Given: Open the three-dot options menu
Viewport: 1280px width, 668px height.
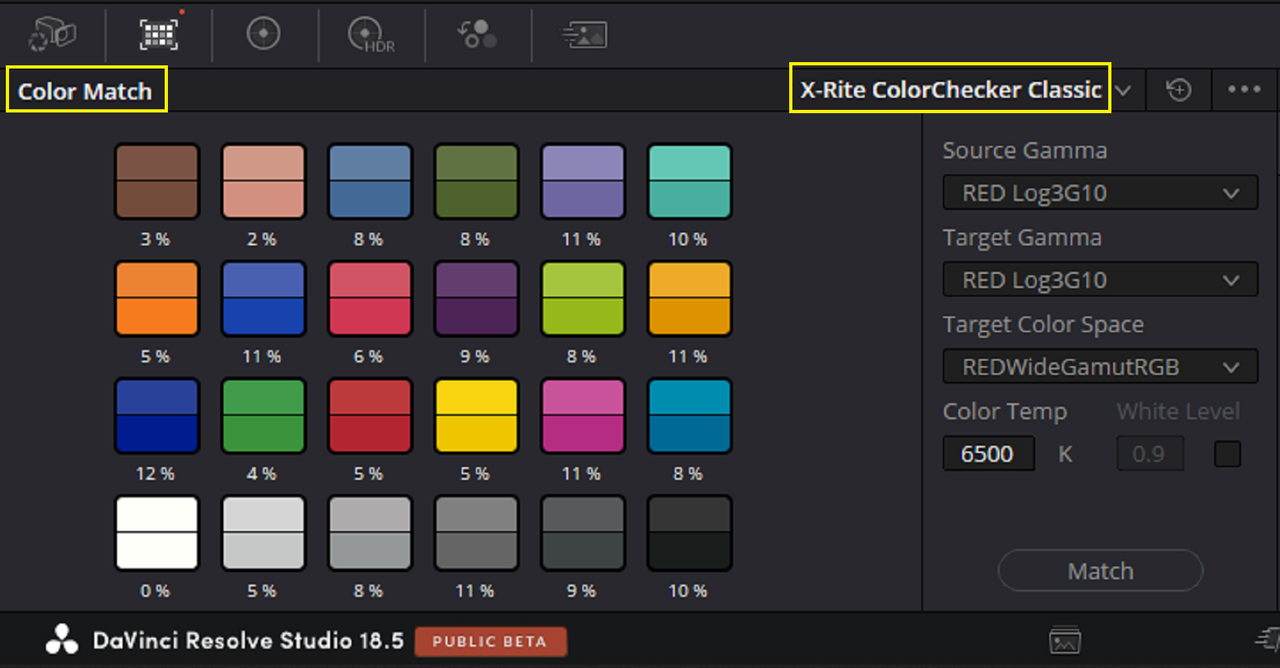Looking at the screenshot, I should [x=1244, y=90].
